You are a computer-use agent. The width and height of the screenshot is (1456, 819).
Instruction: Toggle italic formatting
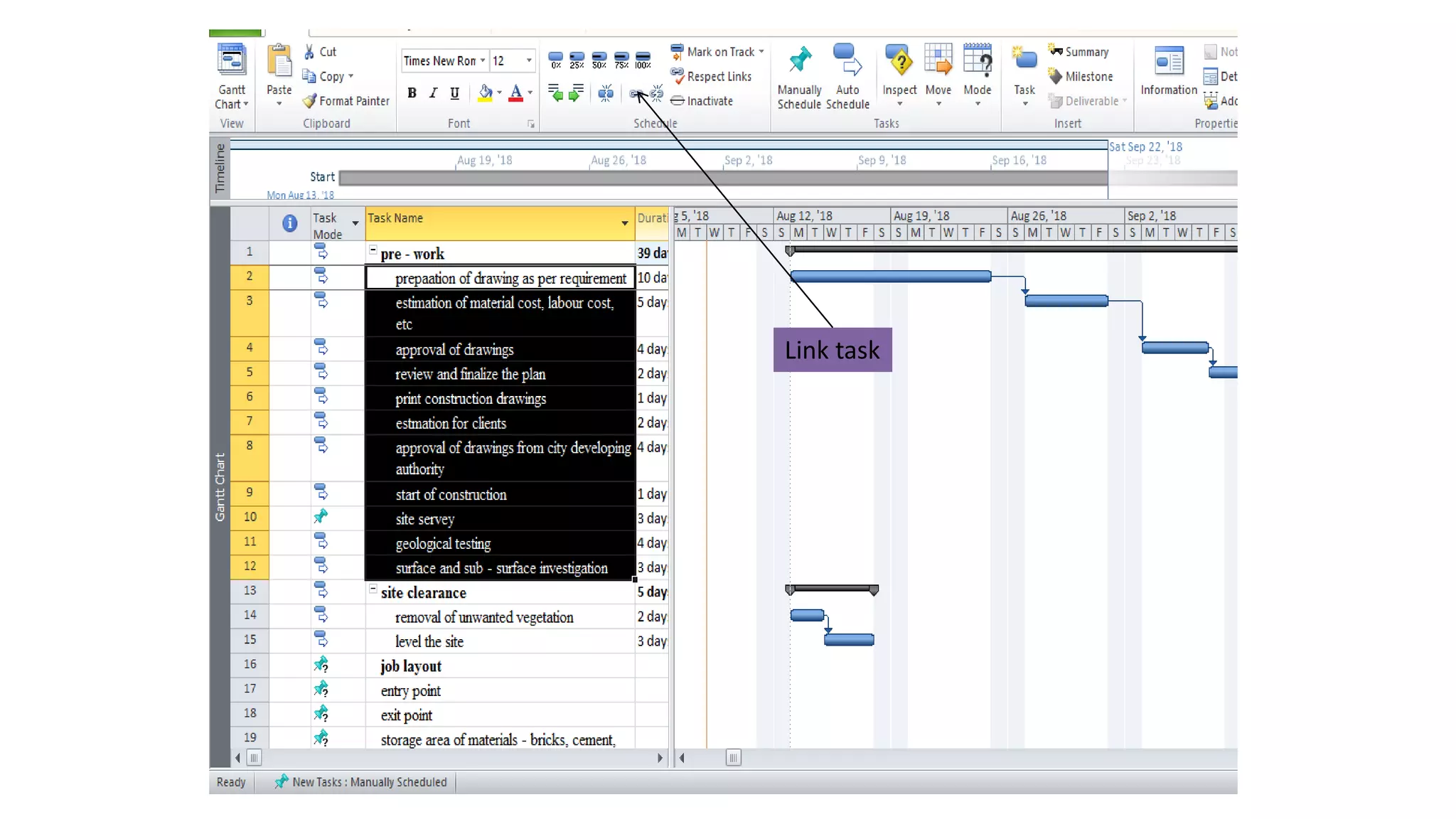(433, 93)
